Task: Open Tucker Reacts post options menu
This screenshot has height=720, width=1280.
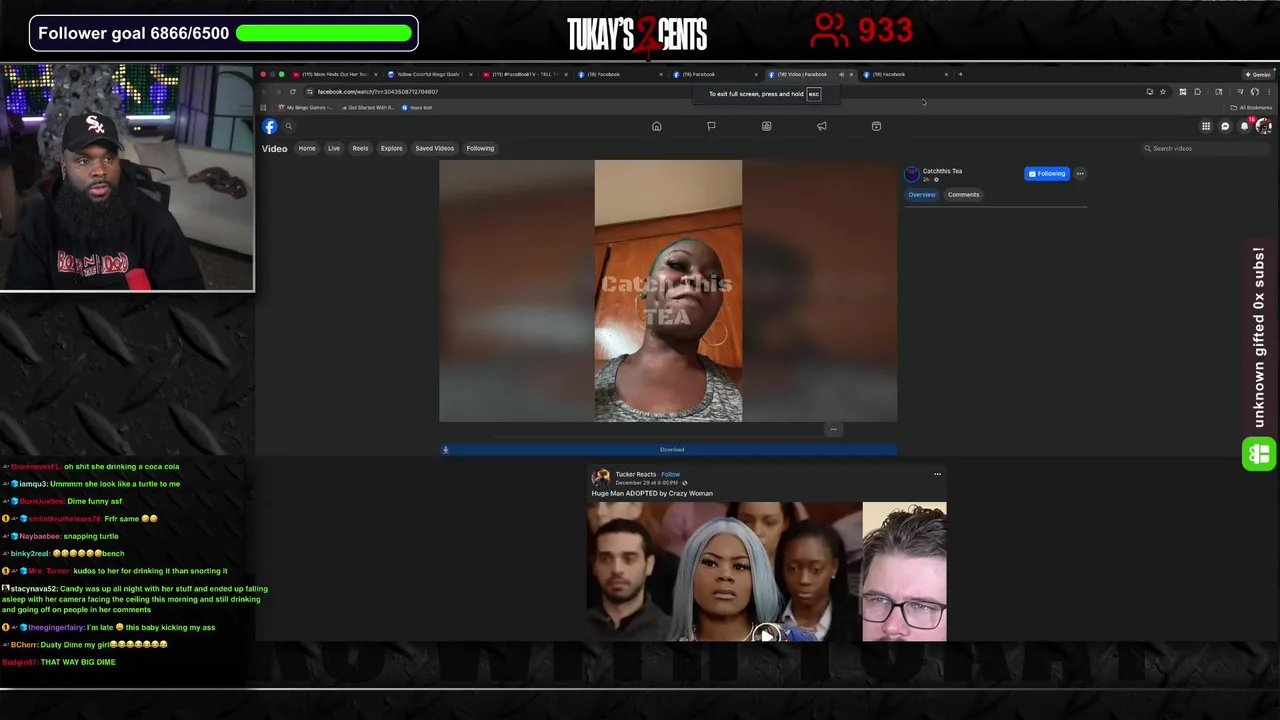Action: (x=937, y=474)
